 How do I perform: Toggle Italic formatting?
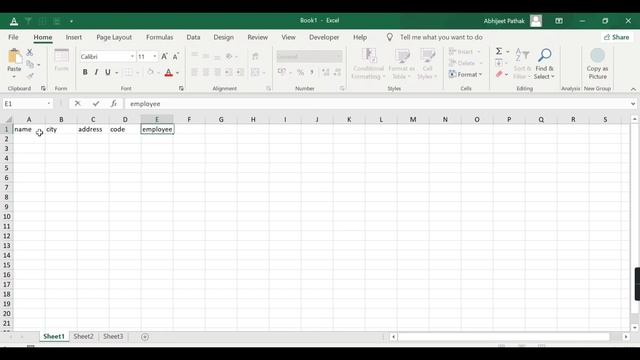click(x=96, y=72)
